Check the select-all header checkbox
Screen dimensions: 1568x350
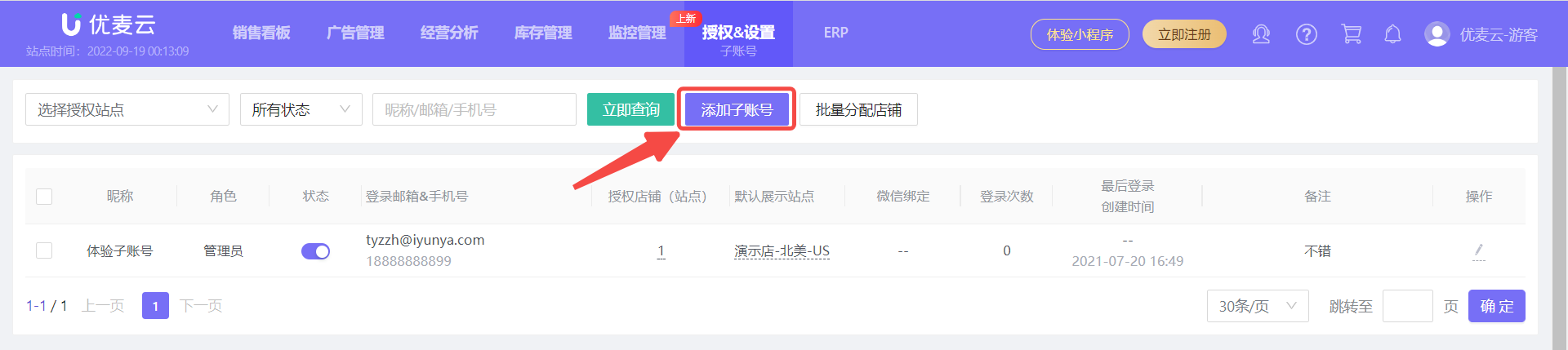click(x=44, y=197)
